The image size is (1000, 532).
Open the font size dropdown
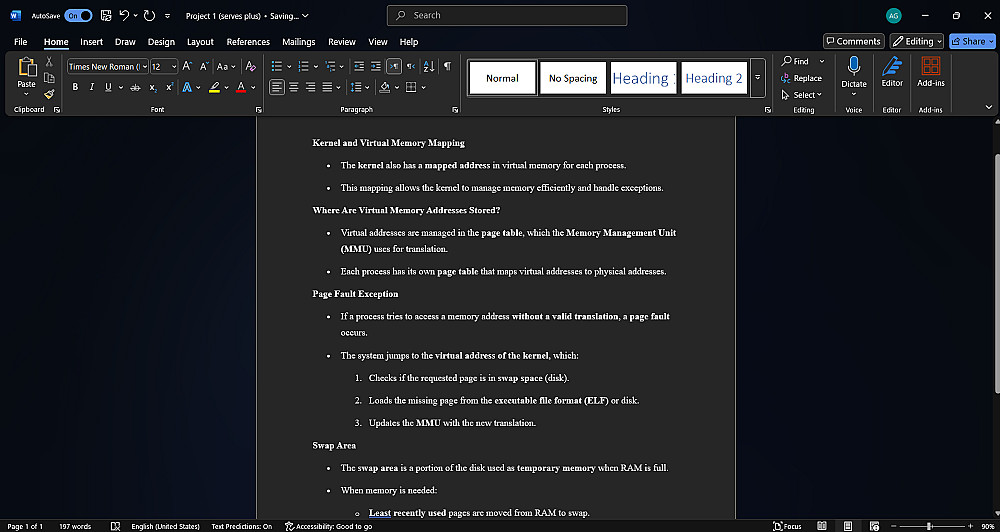coord(174,66)
